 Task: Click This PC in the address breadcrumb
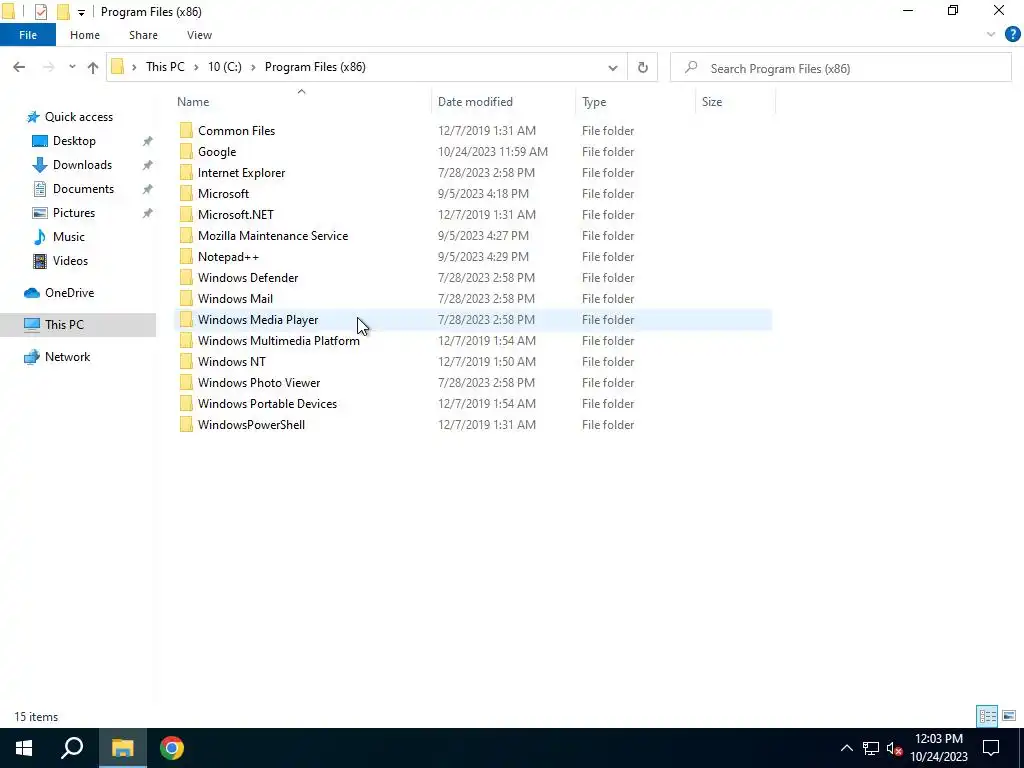point(165,67)
